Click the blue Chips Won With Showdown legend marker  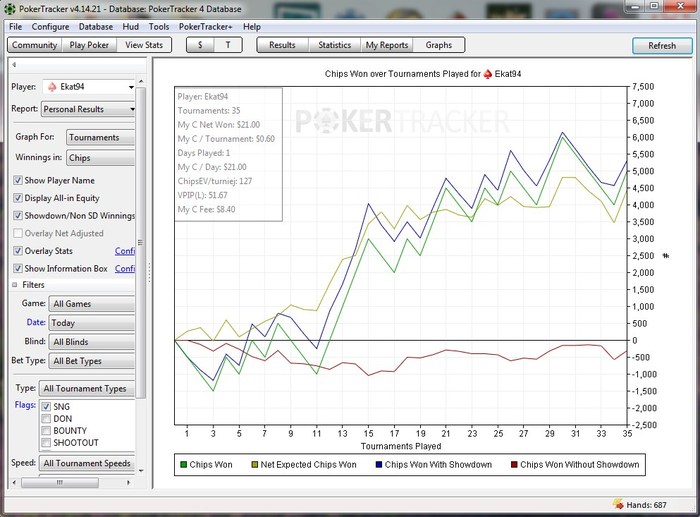(x=379, y=465)
